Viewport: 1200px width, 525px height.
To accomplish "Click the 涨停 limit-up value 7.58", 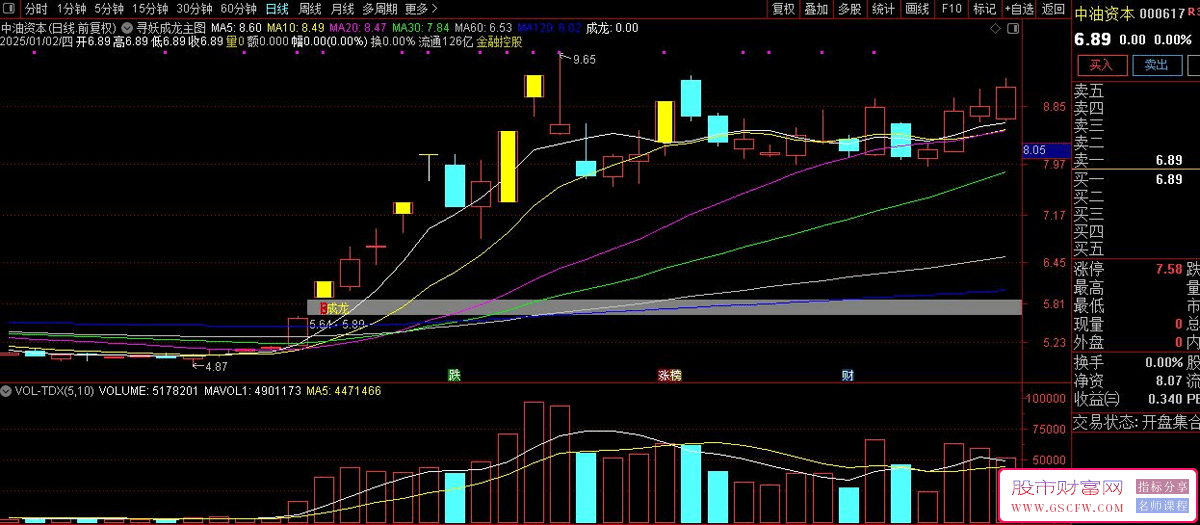I will tap(1168, 269).
